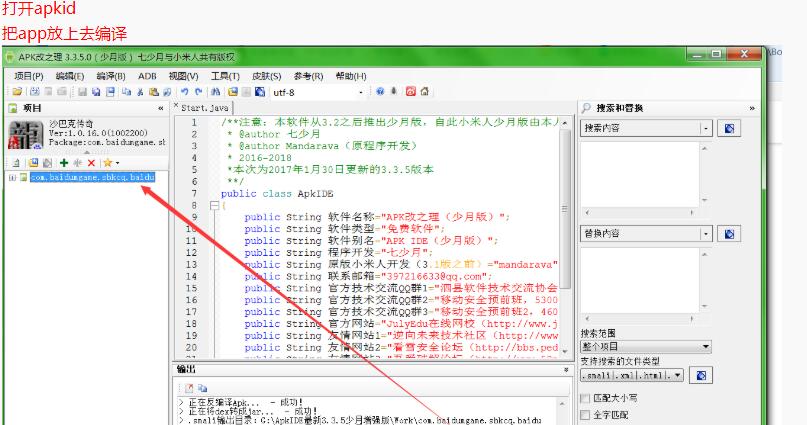The width and height of the screenshot is (807, 425).
Task: Click the replace button next to 替换内容
Action: point(729,234)
